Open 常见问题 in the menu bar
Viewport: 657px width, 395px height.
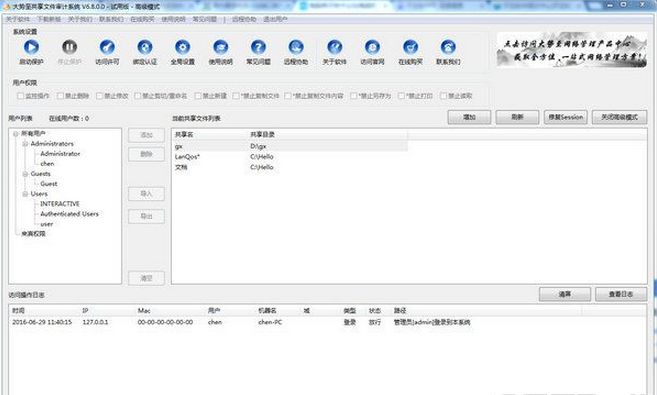204,19
